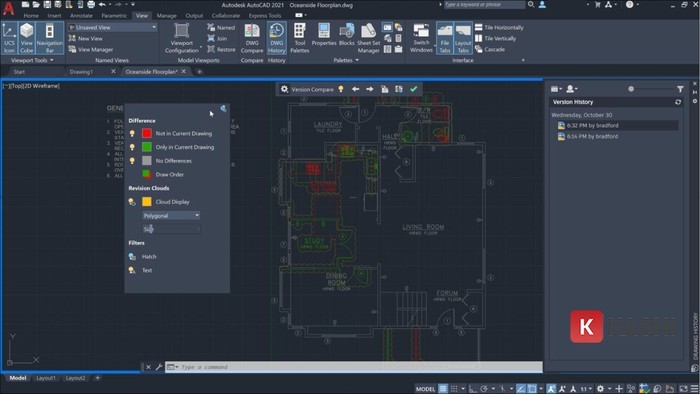Open the Insert ribbon tab
The width and height of the screenshot is (700, 394).
click(x=54, y=15)
